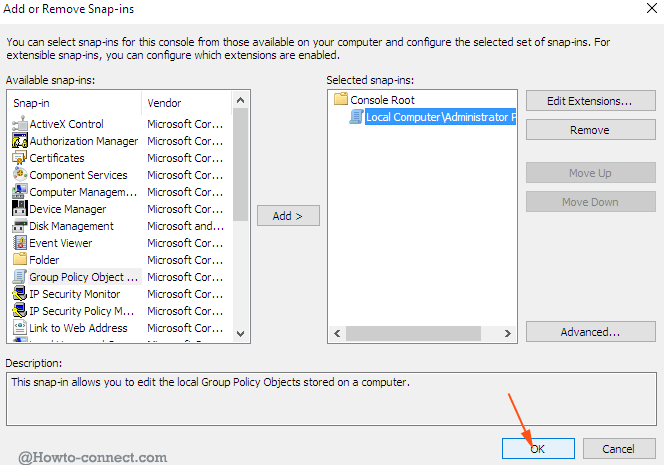Select the ActiveX Control row text
This screenshot has height=465, width=664.
66,124
